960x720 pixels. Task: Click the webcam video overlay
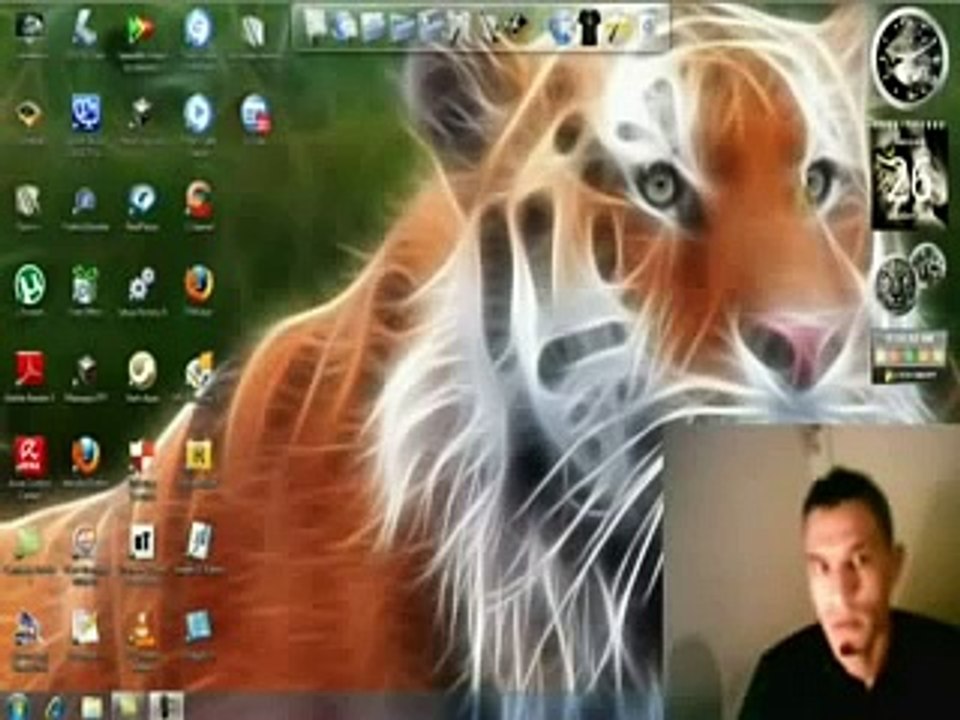(x=811, y=573)
